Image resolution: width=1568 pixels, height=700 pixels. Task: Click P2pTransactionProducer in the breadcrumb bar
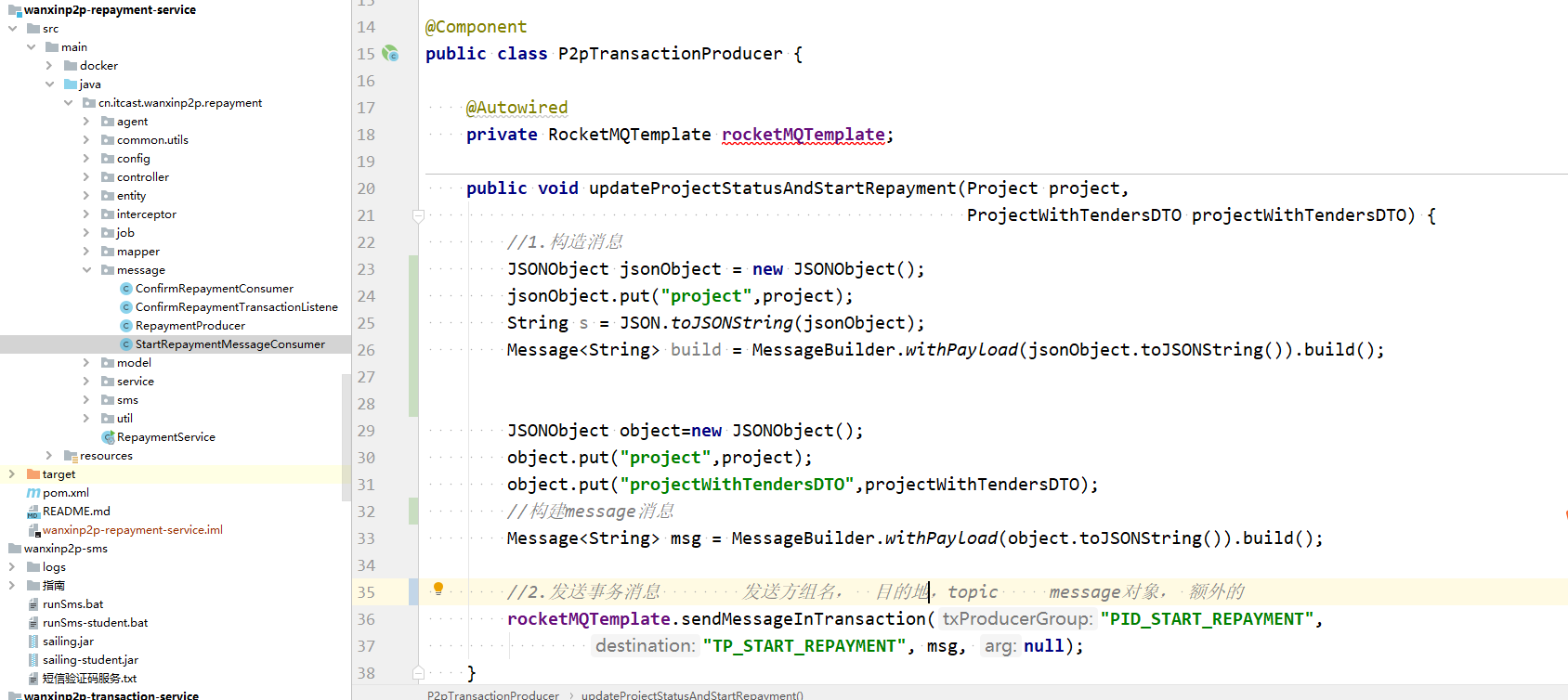click(x=493, y=694)
